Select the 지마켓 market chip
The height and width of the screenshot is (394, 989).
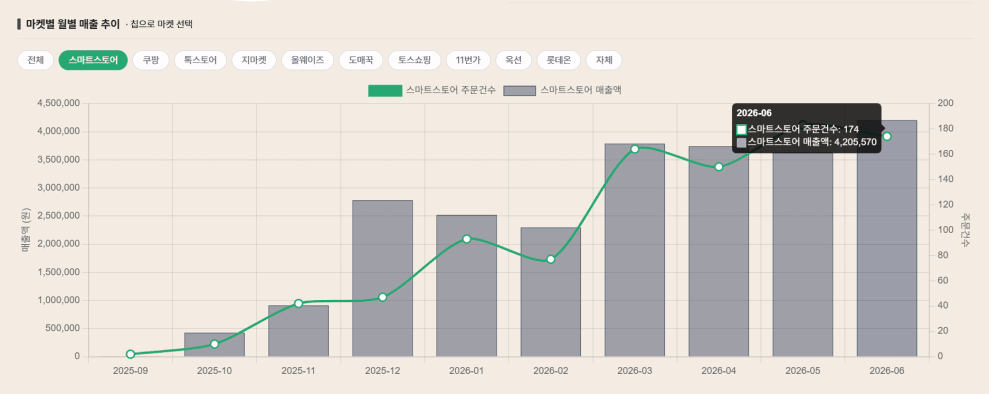point(254,61)
